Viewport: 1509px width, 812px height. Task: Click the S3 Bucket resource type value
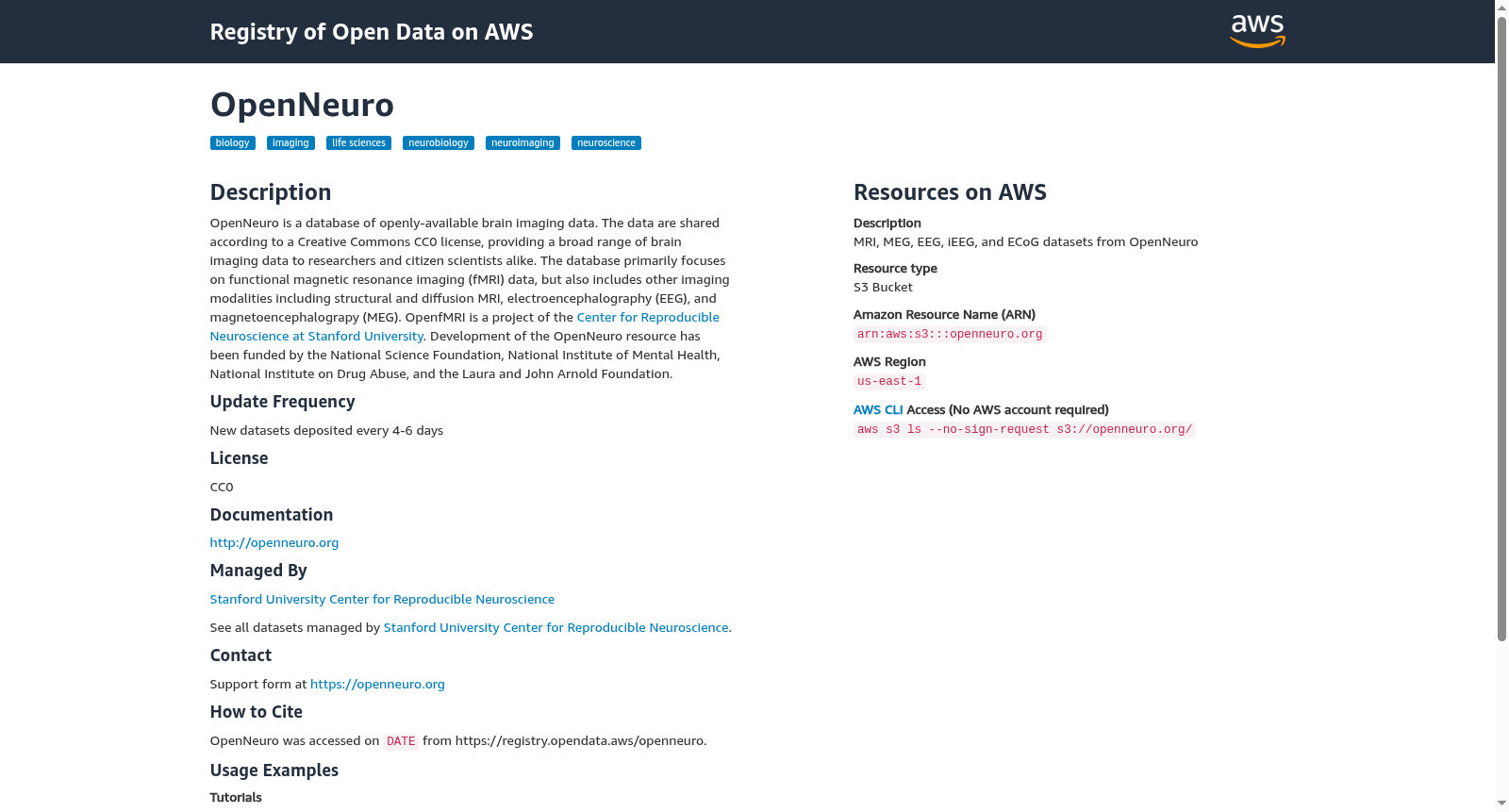point(883,288)
